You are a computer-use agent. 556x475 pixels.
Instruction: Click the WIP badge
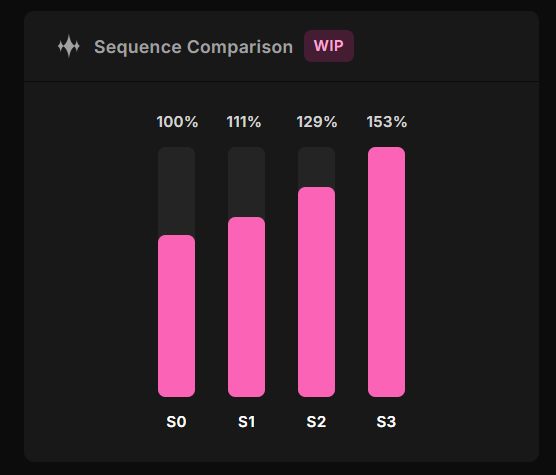pos(329,46)
